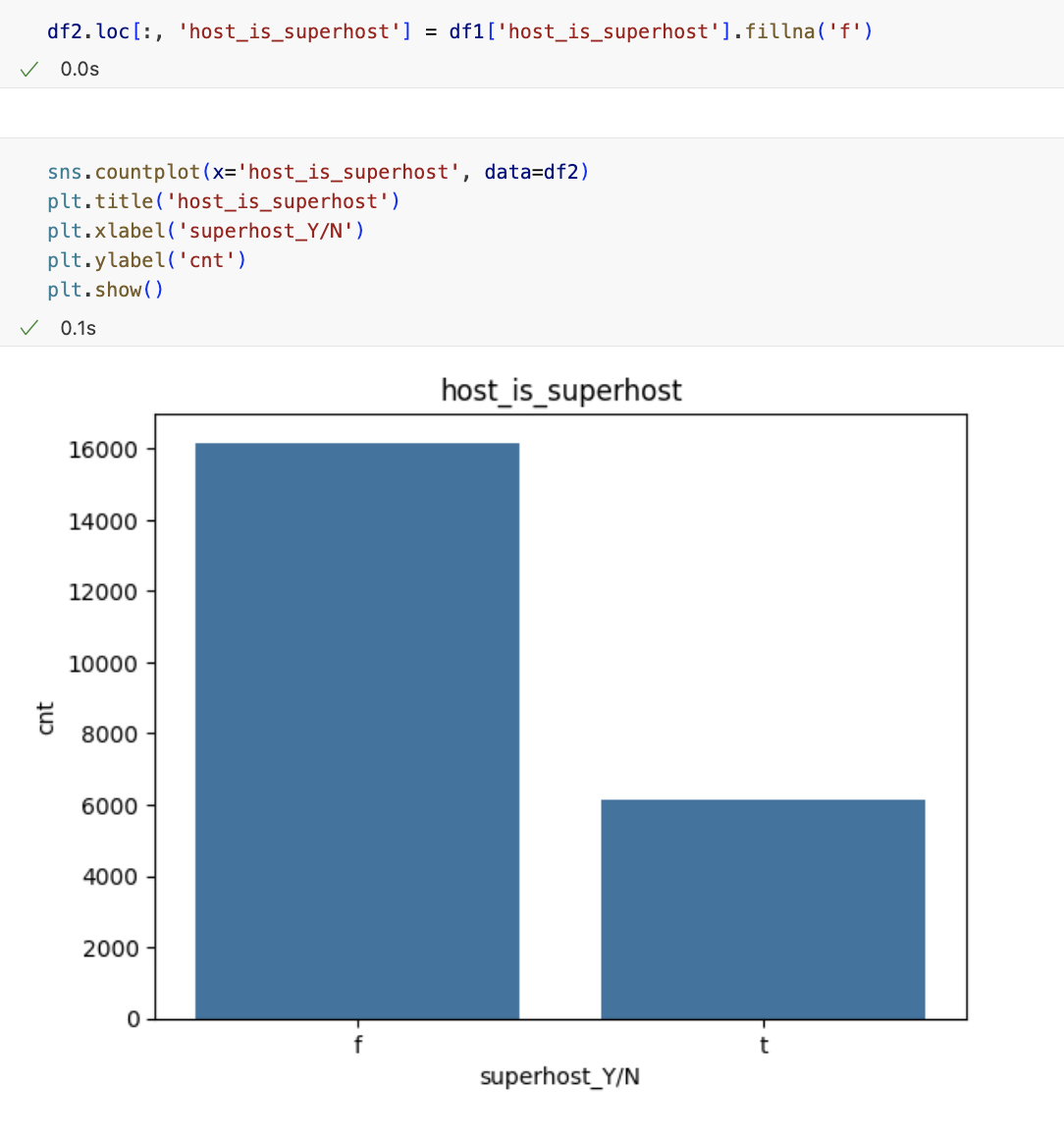Click the '0.0s' execution time text
The height and width of the screenshot is (1139, 1064).
click(80, 69)
